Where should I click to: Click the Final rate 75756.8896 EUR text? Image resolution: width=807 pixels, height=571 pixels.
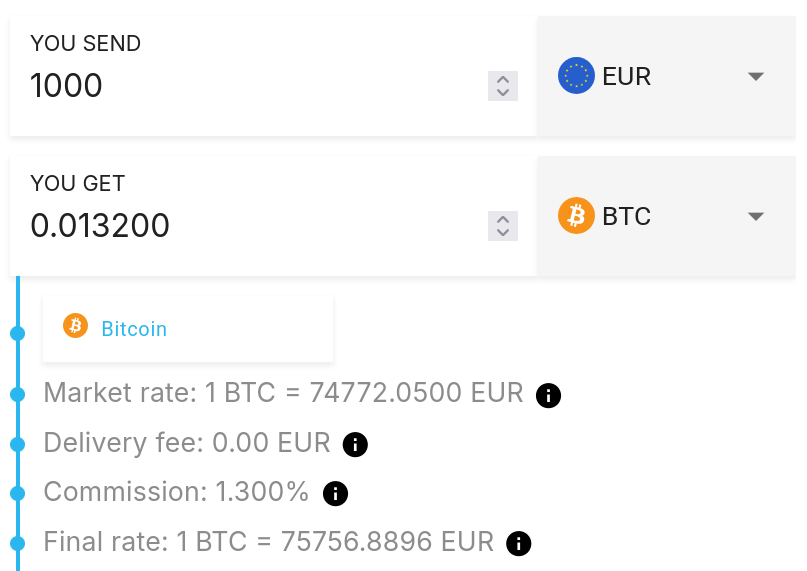268,542
